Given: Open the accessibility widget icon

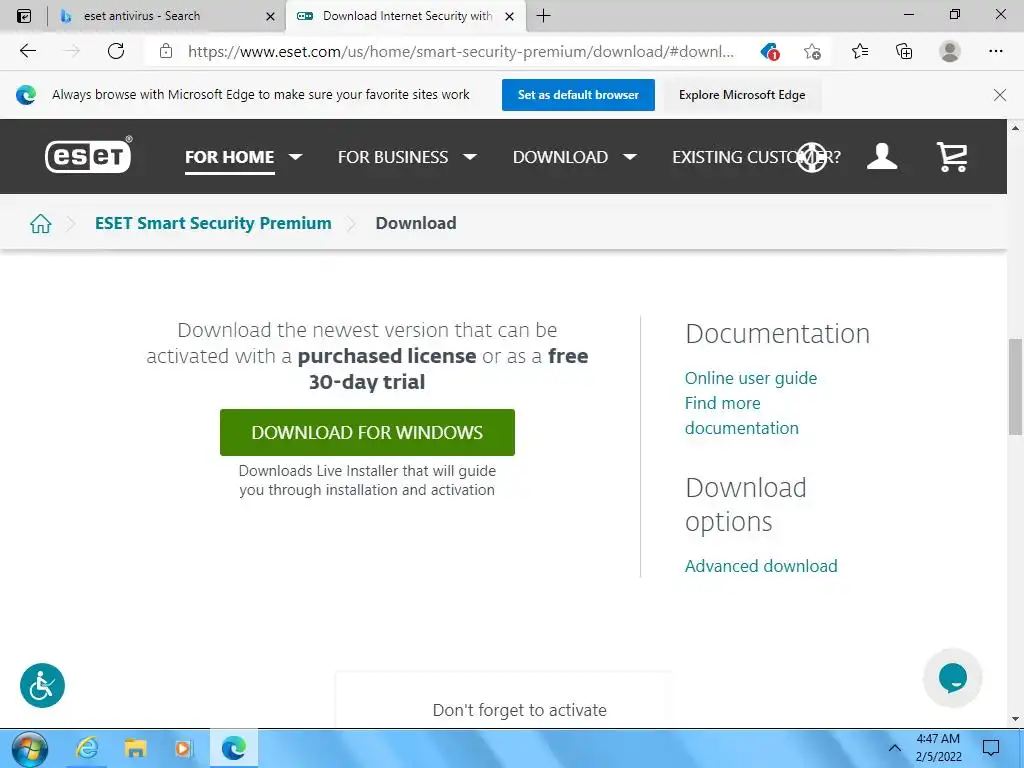Looking at the screenshot, I should (x=42, y=686).
